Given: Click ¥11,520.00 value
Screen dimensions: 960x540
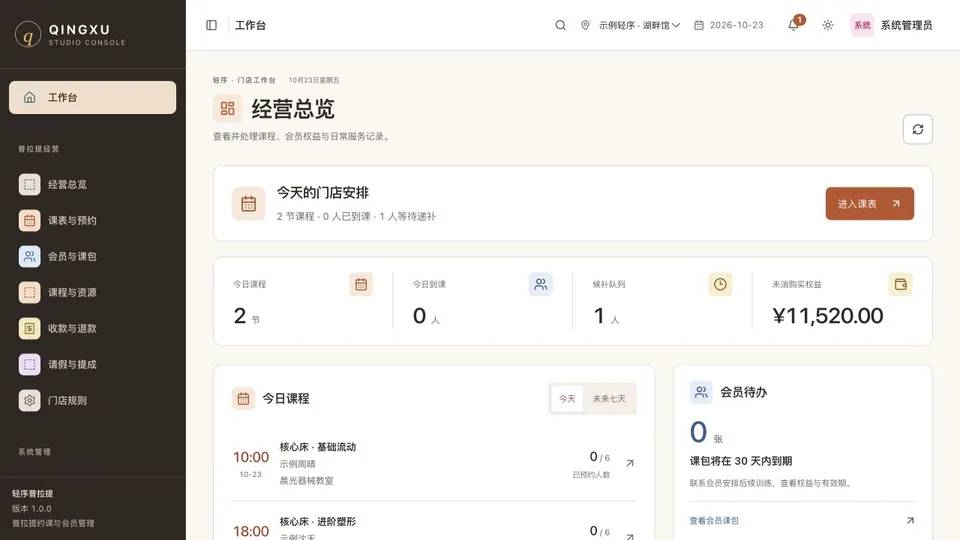Looking at the screenshot, I should 828,316.
